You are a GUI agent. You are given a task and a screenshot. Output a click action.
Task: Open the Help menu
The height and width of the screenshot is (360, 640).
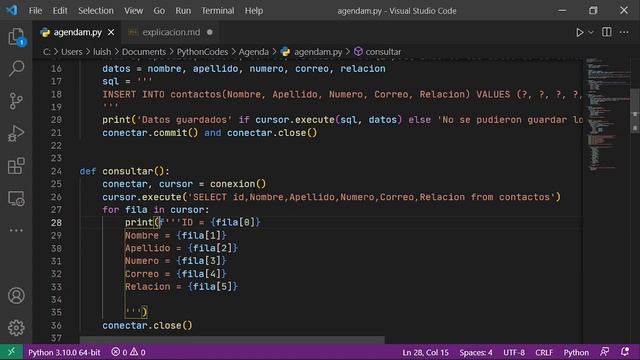tap(253, 11)
